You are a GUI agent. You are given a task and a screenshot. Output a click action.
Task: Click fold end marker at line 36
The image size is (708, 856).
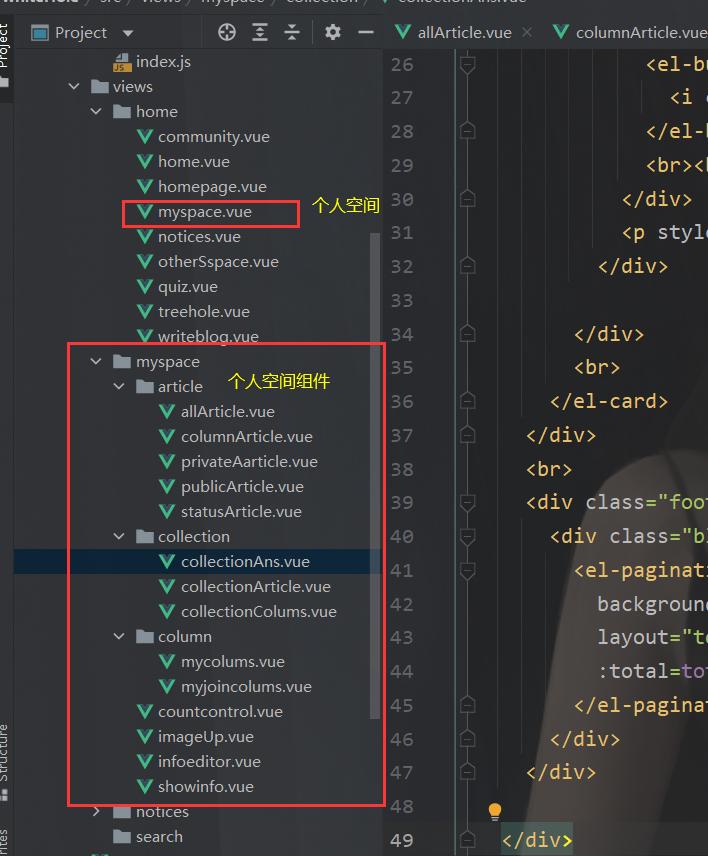click(467, 402)
